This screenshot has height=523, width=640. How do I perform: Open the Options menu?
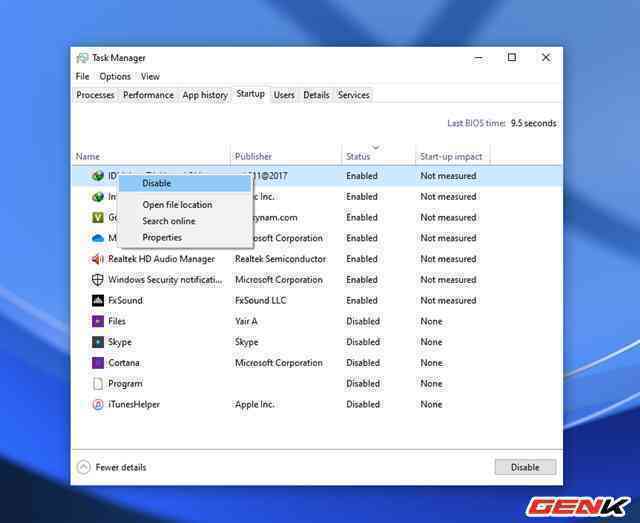click(115, 76)
